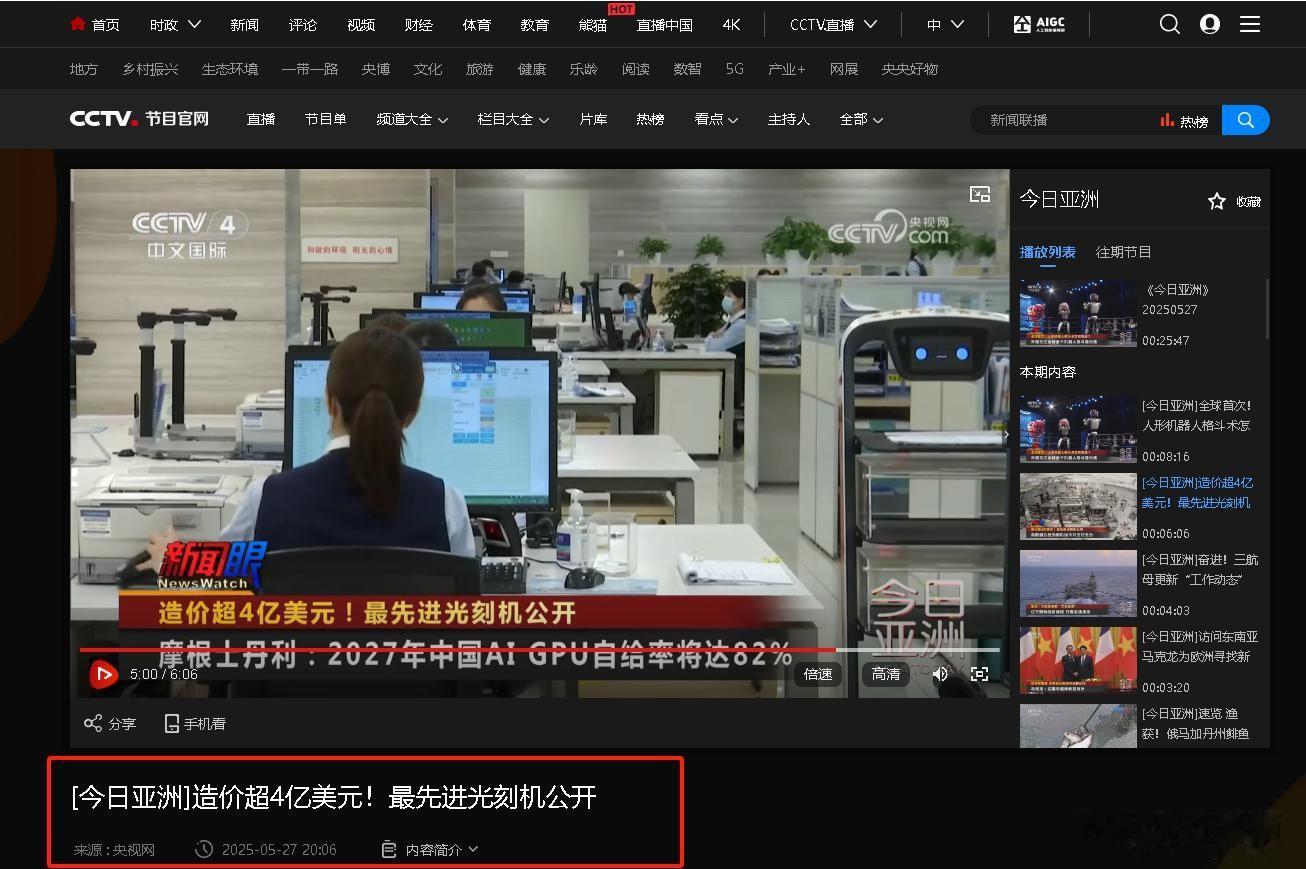Play the 访问东南亚 马克龙 clip thumbnail

coord(1078,660)
